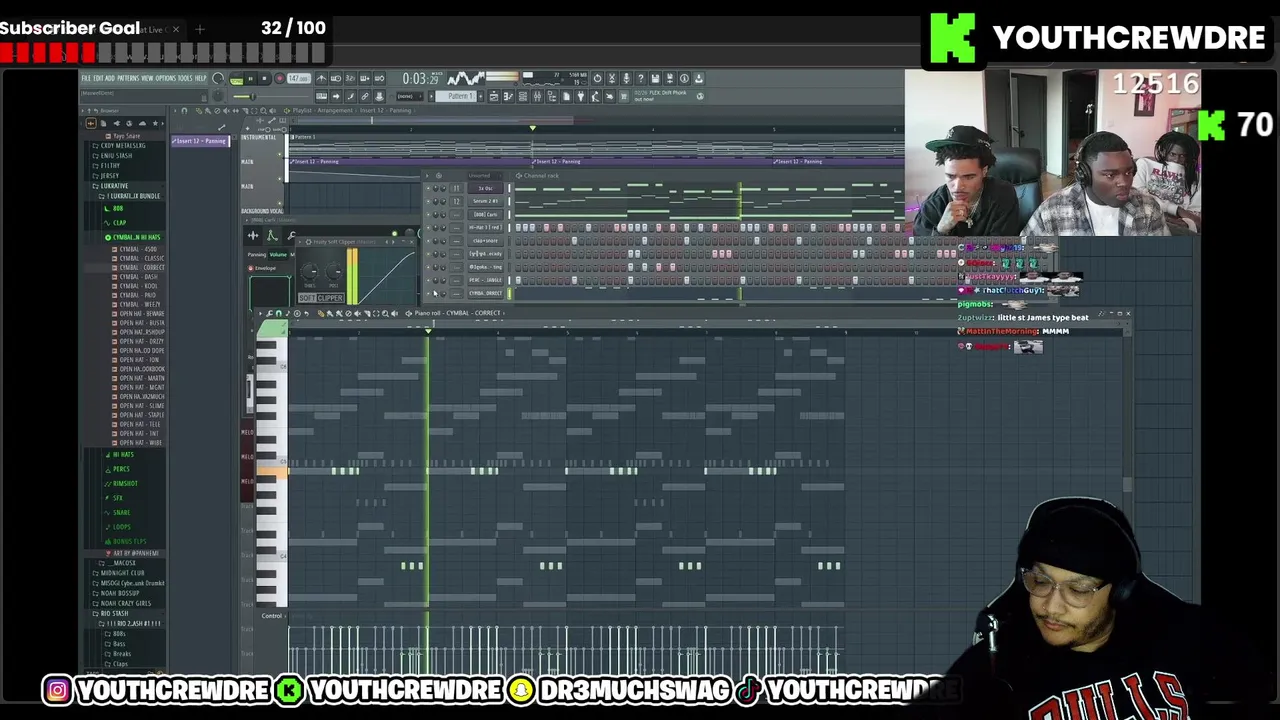This screenshot has height=720, width=1280.
Task: Click the time display 0:03:29
Action: pyautogui.click(x=420, y=79)
